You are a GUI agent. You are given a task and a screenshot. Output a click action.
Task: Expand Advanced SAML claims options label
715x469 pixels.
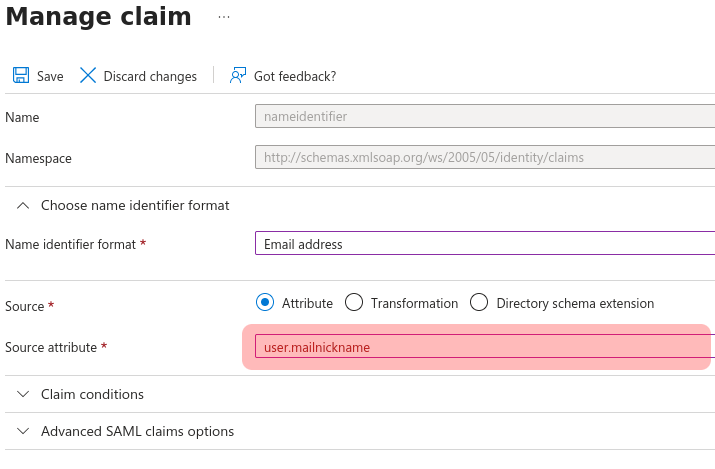[x=137, y=431]
